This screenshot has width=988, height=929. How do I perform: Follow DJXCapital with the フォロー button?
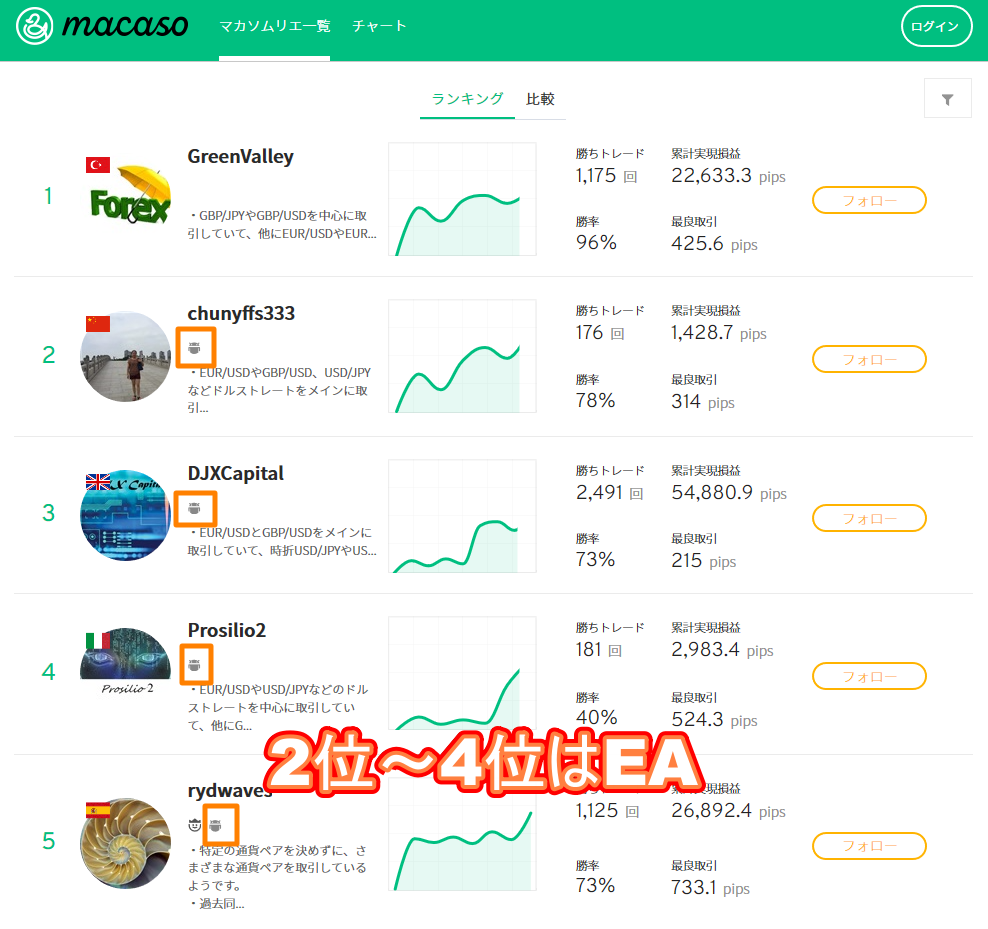pos(869,518)
